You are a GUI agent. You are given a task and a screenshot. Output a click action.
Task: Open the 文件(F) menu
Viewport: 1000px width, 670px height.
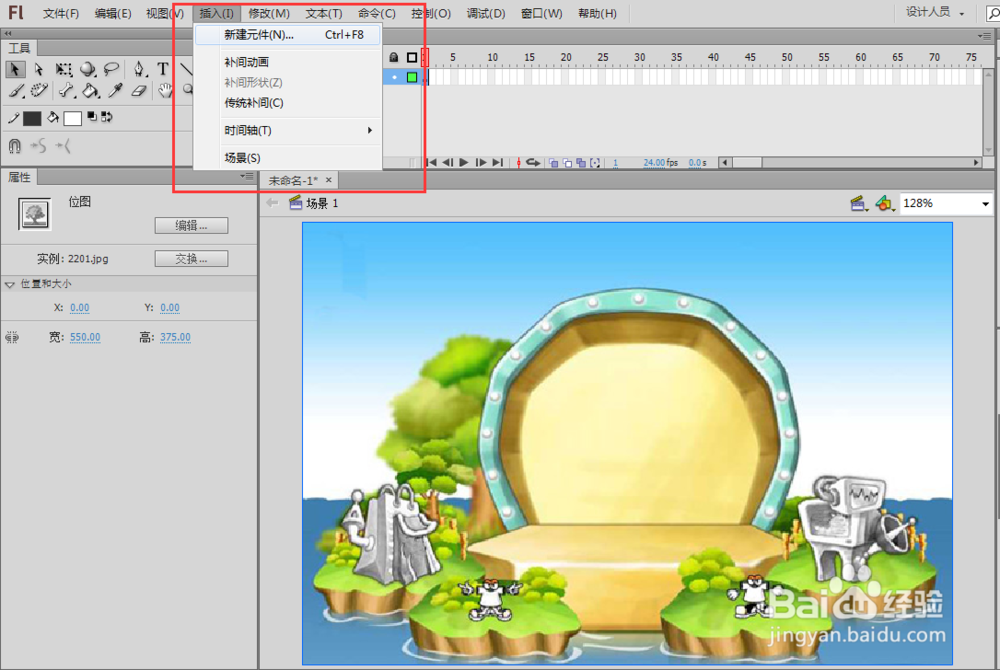point(61,13)
